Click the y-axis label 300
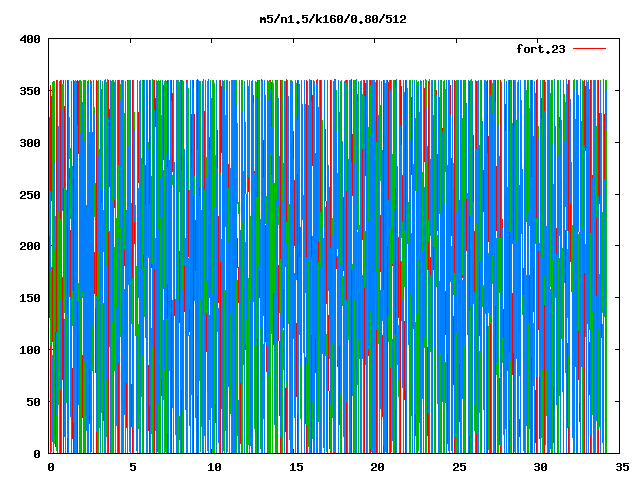This screenshot has width=640, height=480. point(30,143)
